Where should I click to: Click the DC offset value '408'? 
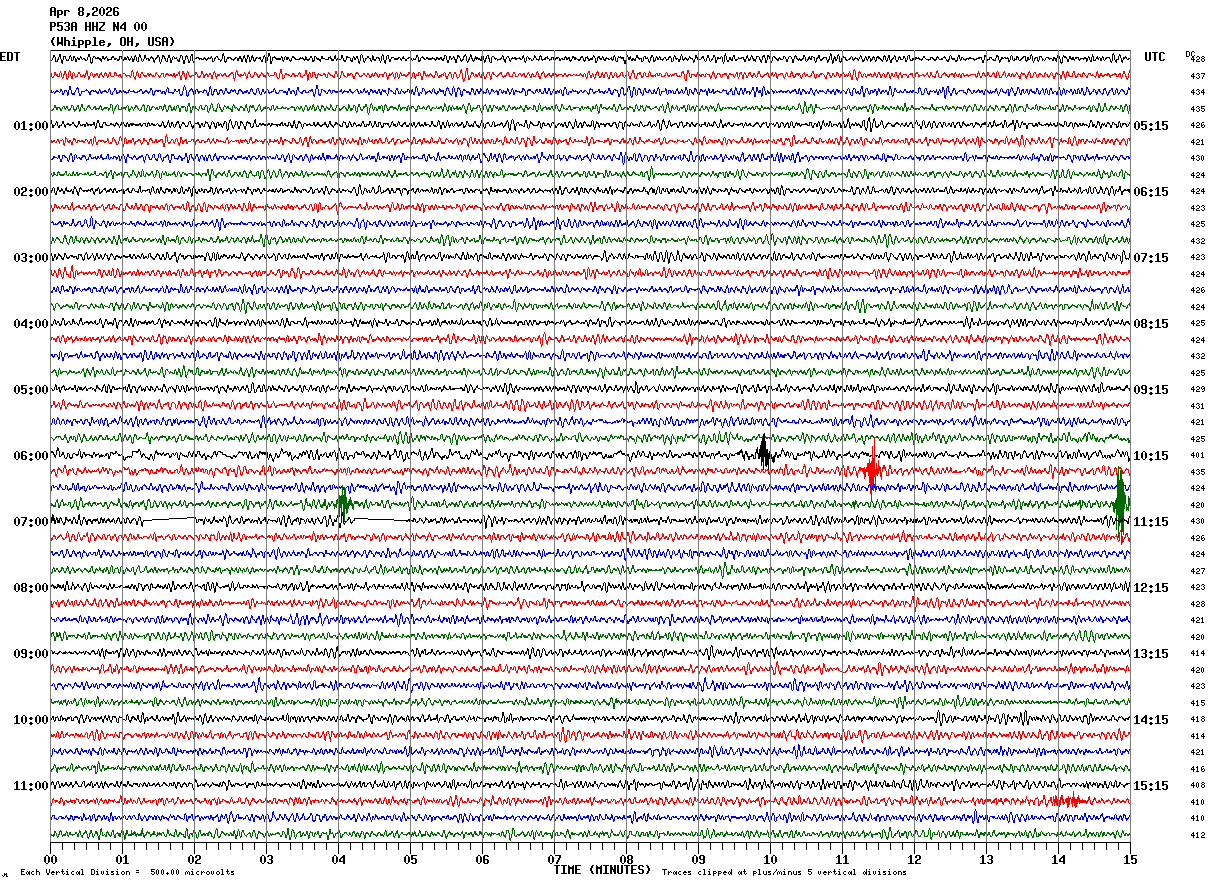click(1197, 785)
